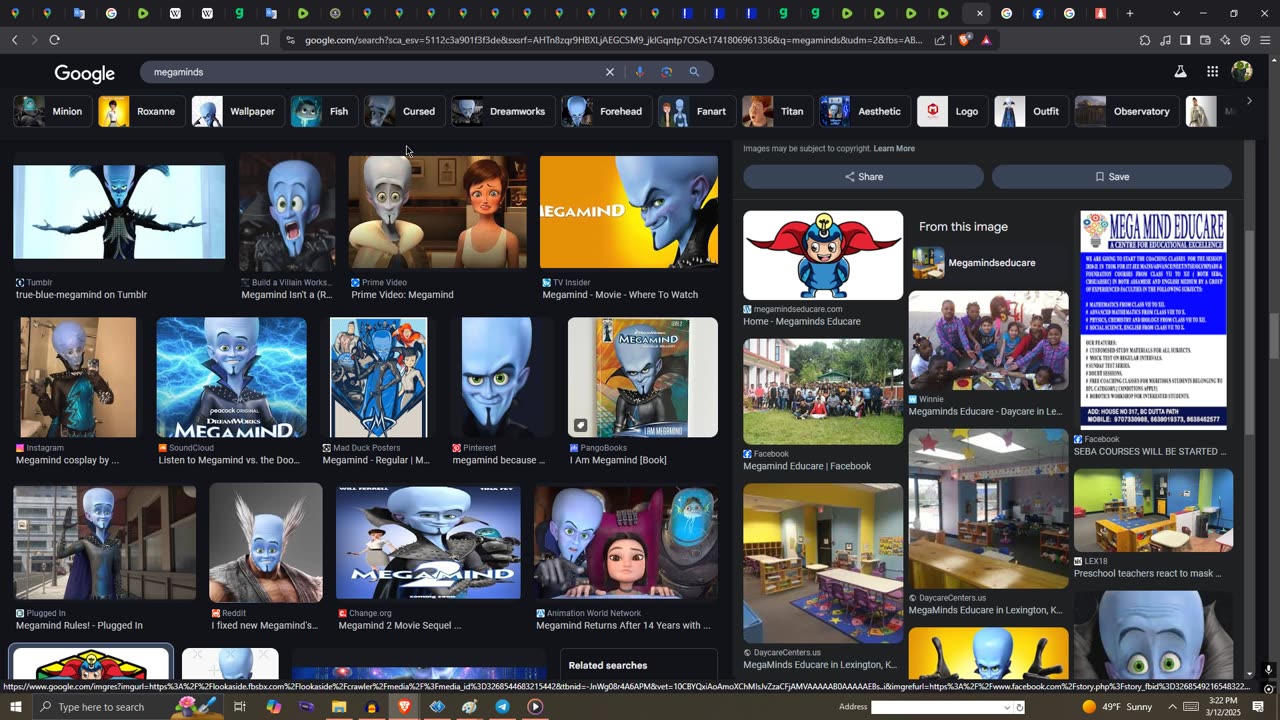Open Leo AI sparkle icon
This screenshot has width=1280, height=720.
(x=1225, y=40)
